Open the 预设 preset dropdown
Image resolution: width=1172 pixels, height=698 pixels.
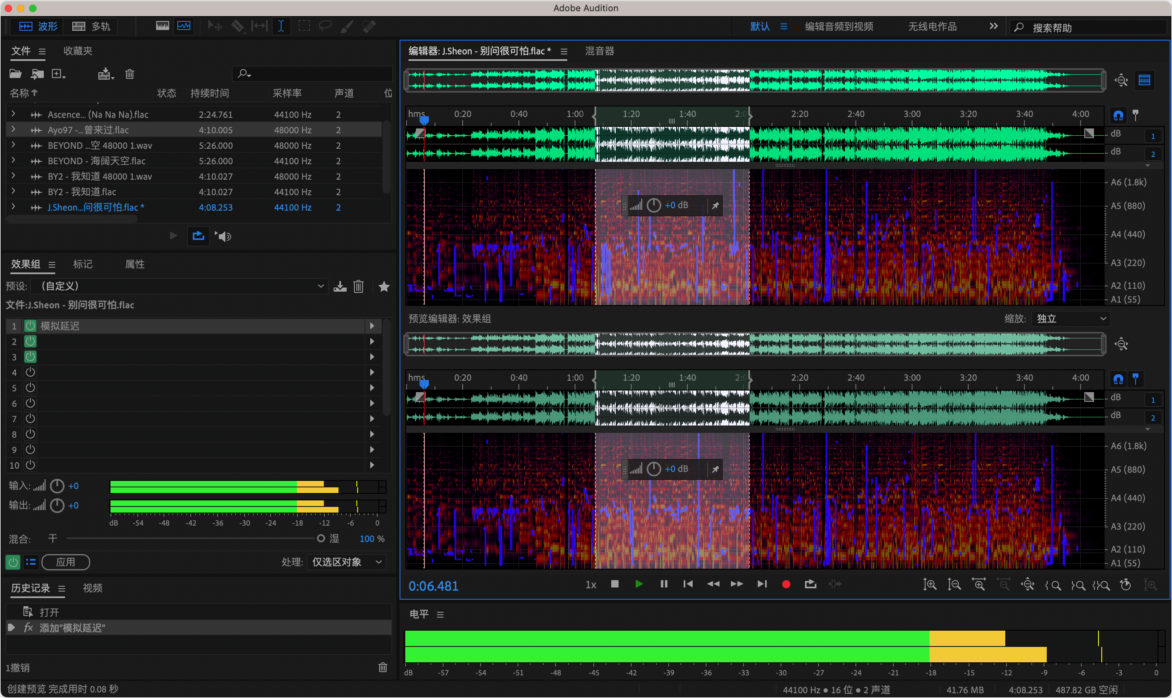pos(182,286)
